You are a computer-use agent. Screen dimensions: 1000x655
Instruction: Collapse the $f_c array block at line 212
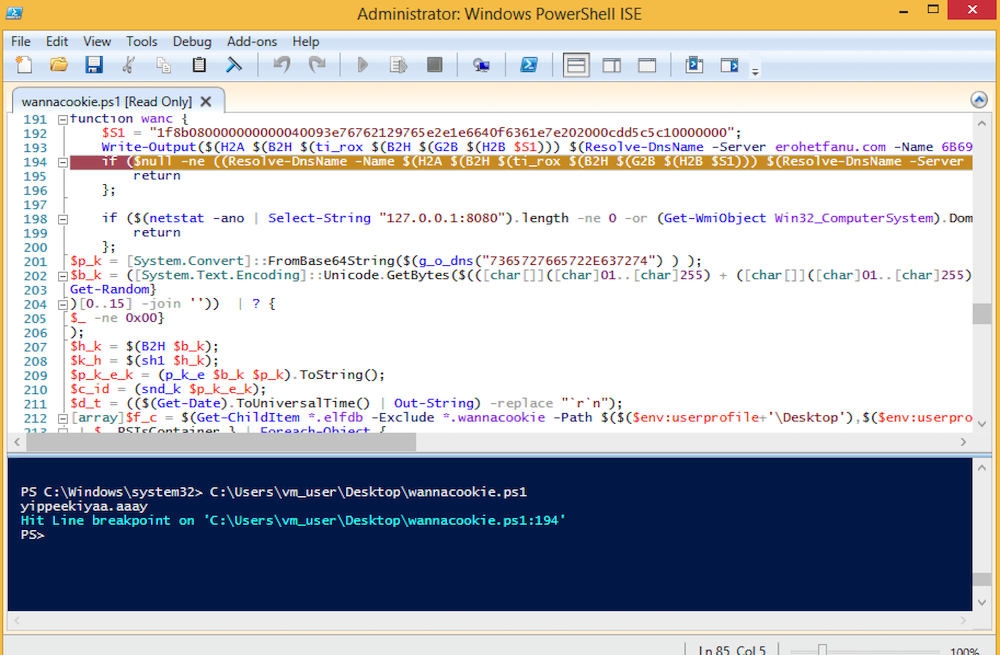62,418
